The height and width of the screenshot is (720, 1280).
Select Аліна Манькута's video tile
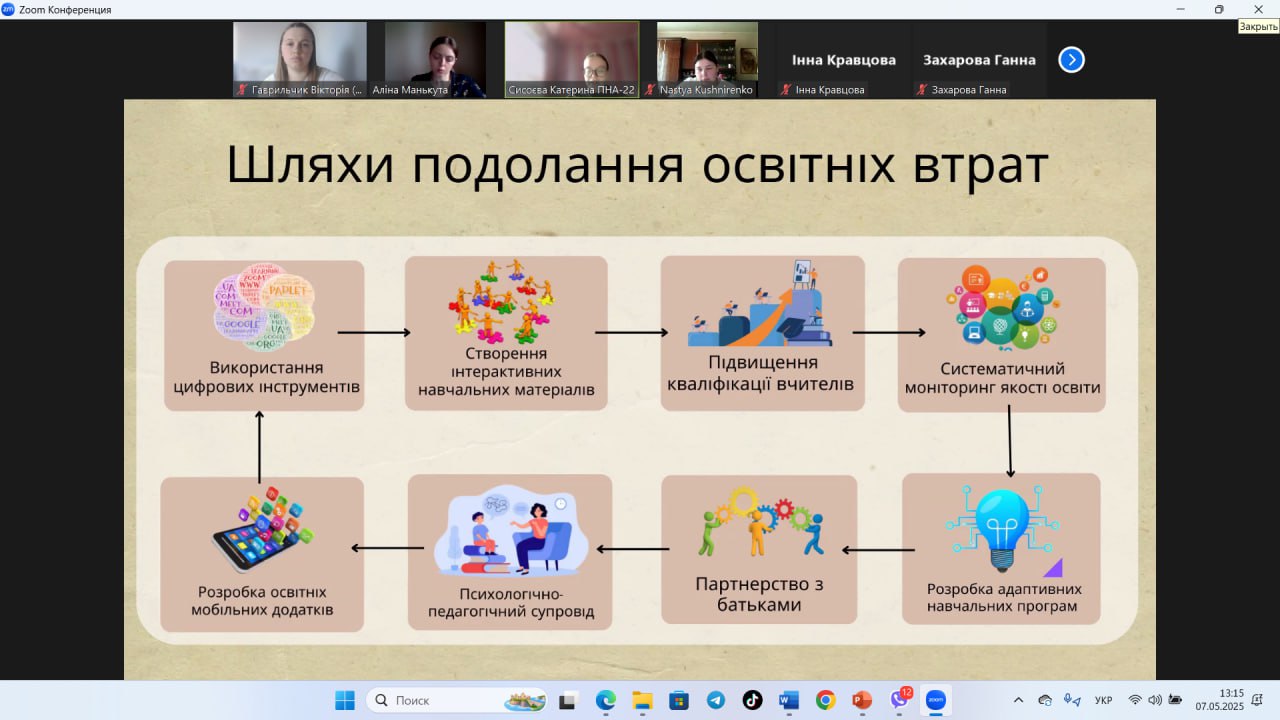pos(435,59)
